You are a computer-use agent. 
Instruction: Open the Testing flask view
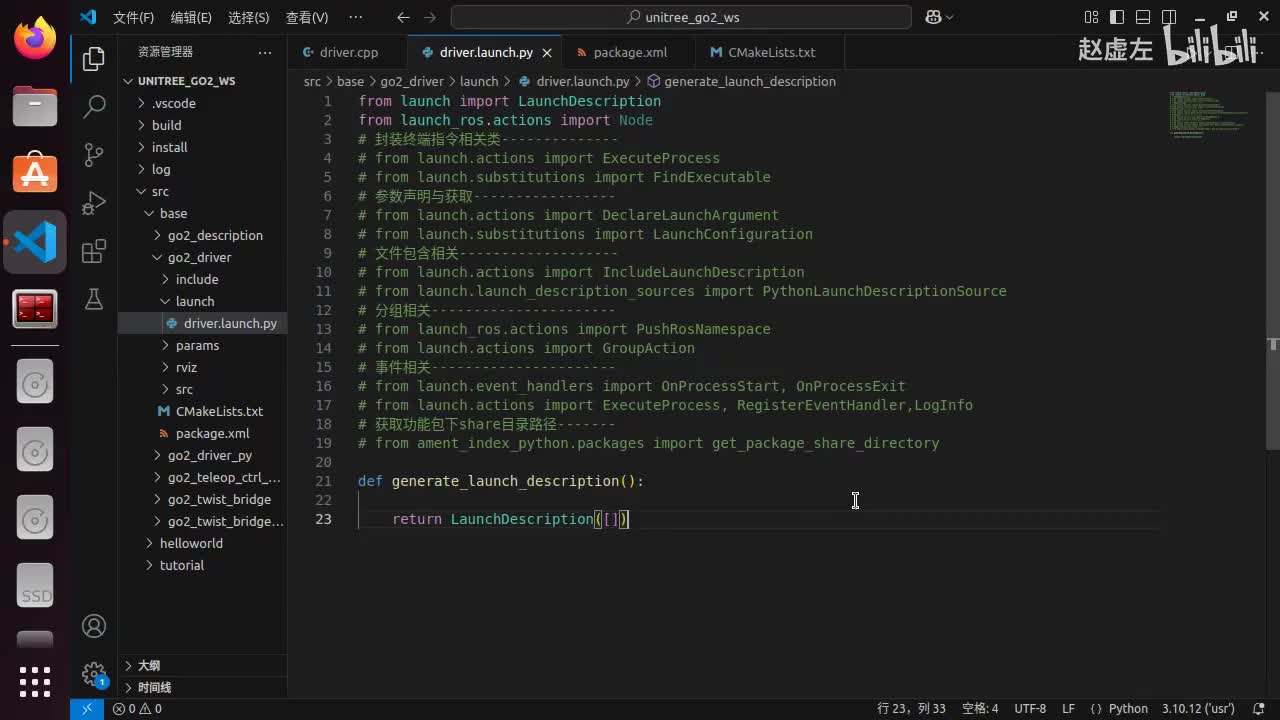point(94,298)
